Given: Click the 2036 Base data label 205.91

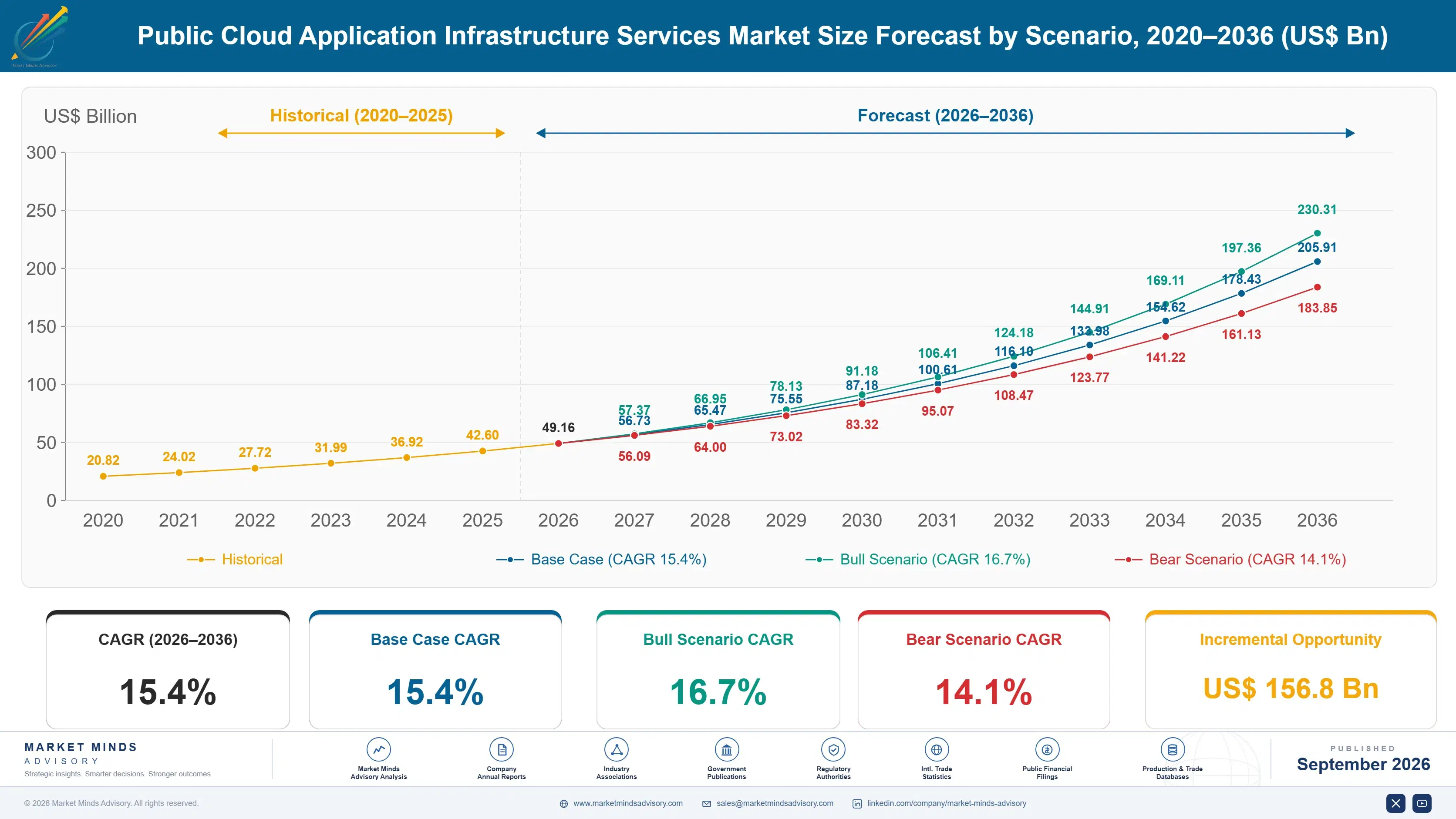Looking at the screenshot, I should click(1317, 247).
